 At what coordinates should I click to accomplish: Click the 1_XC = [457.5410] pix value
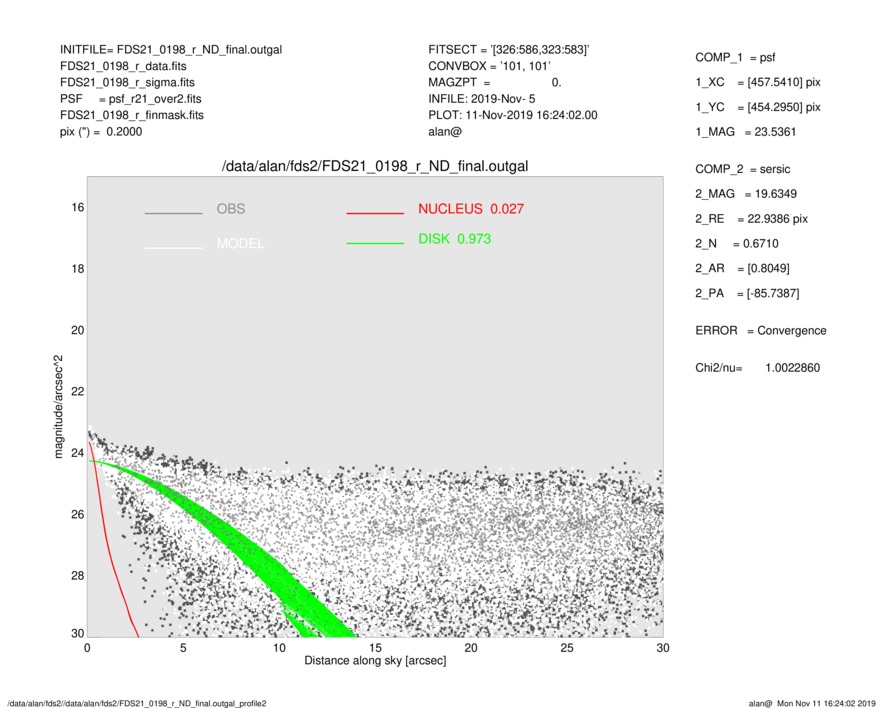[758, 82]
